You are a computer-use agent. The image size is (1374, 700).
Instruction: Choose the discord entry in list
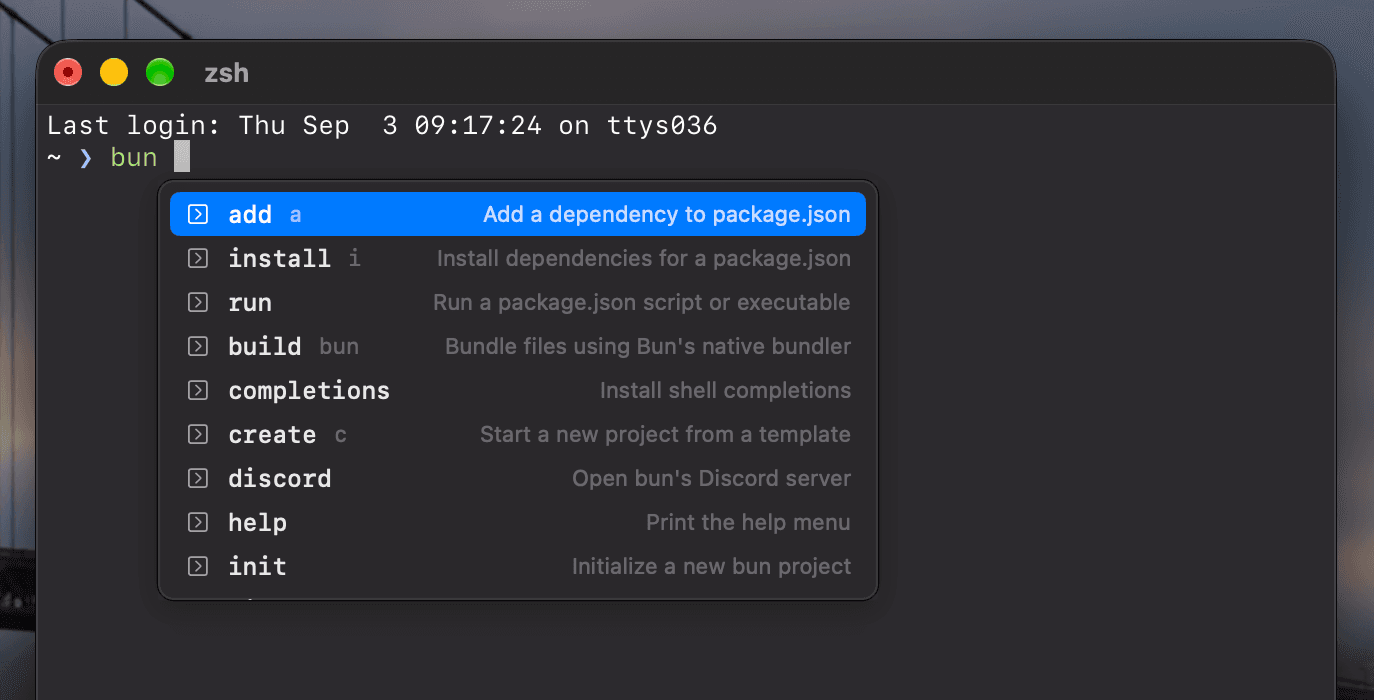[518, 478]
